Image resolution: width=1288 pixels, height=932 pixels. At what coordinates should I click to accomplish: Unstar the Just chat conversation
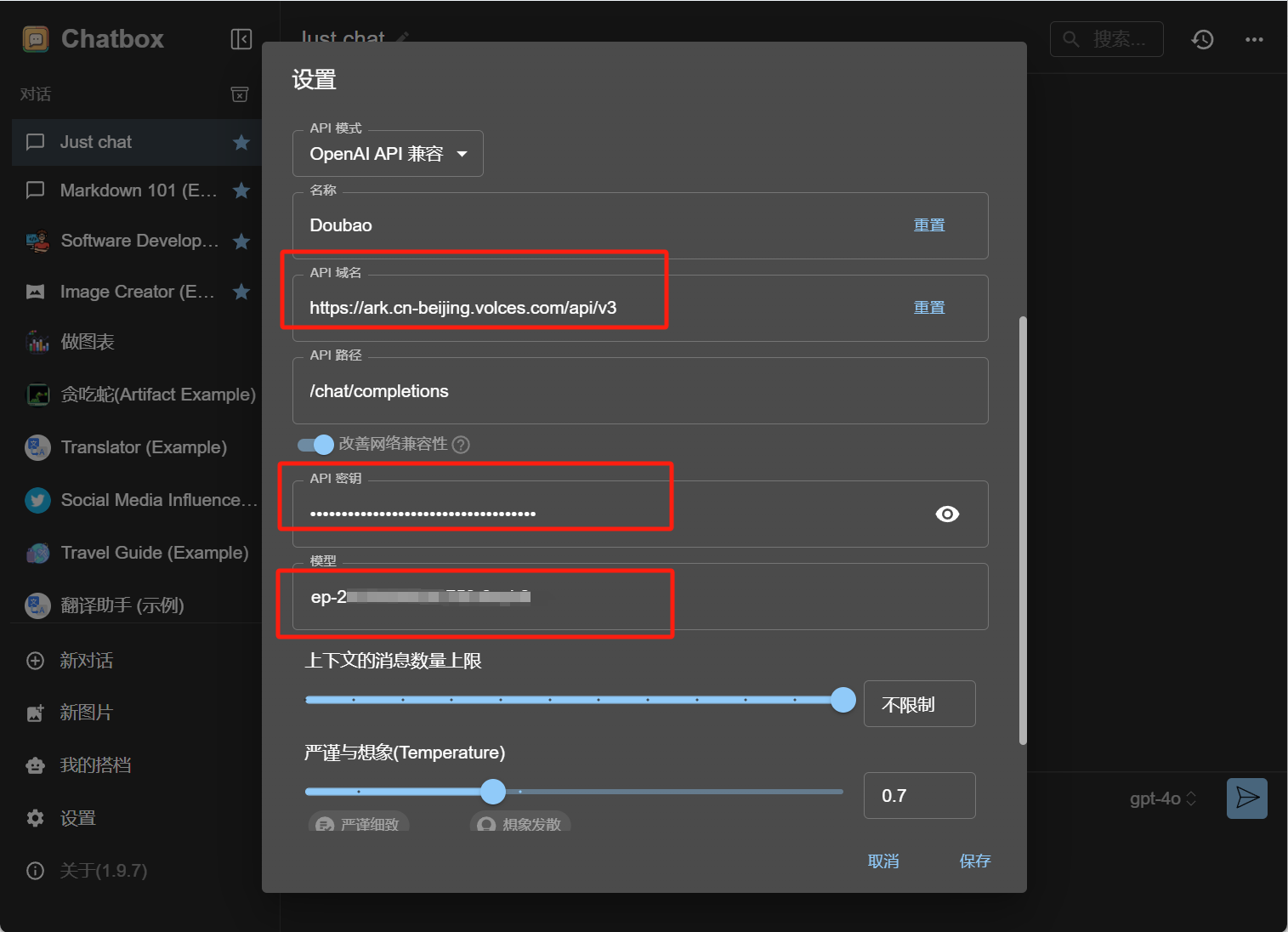click(x=241, y=142)
